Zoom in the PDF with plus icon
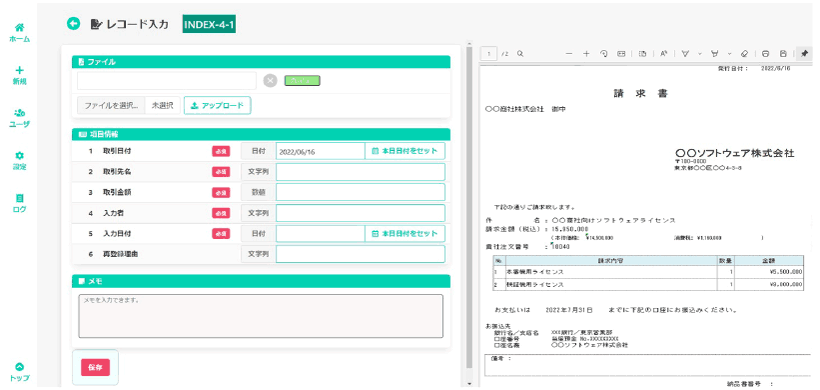 click(x=586, y=53)
